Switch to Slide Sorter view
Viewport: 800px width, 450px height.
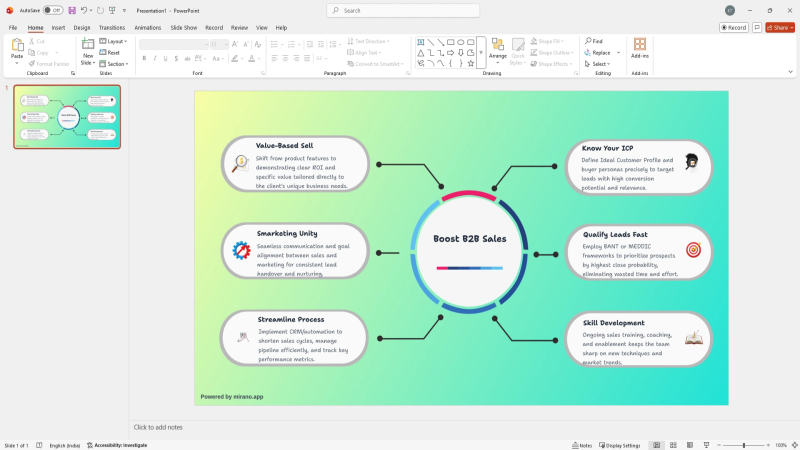click(x=672, y=445)
